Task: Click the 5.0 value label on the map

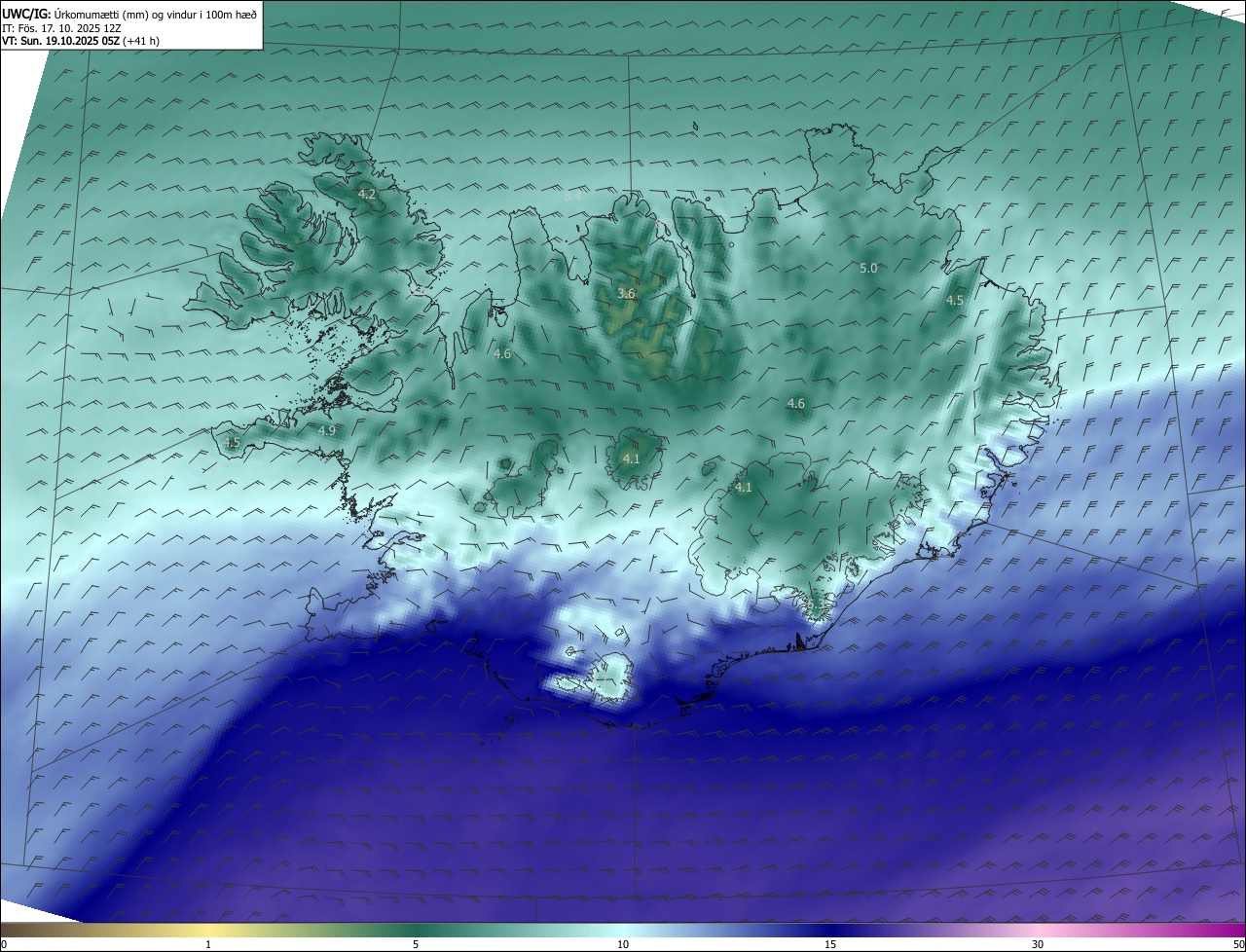Action: (868, 268)
